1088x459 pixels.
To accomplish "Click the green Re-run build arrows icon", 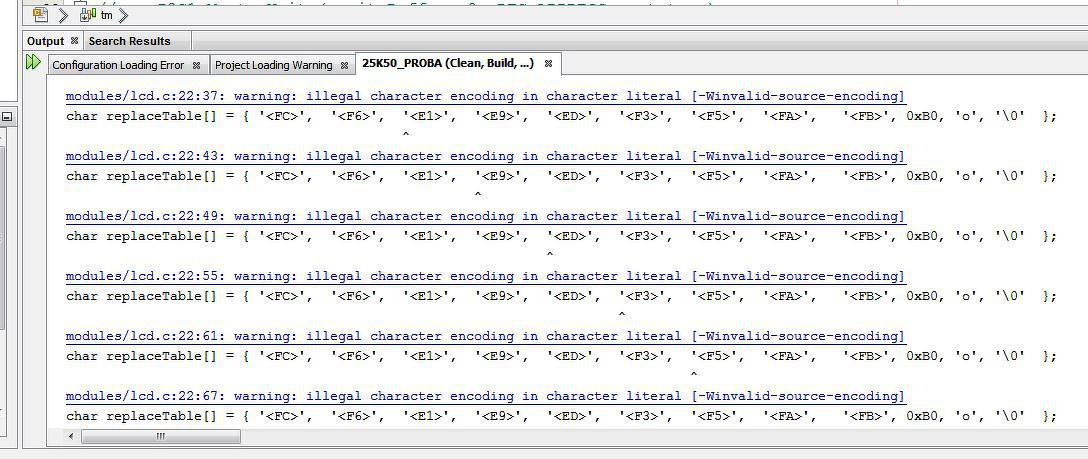I will pyautogui.click(x=33, y=62).
